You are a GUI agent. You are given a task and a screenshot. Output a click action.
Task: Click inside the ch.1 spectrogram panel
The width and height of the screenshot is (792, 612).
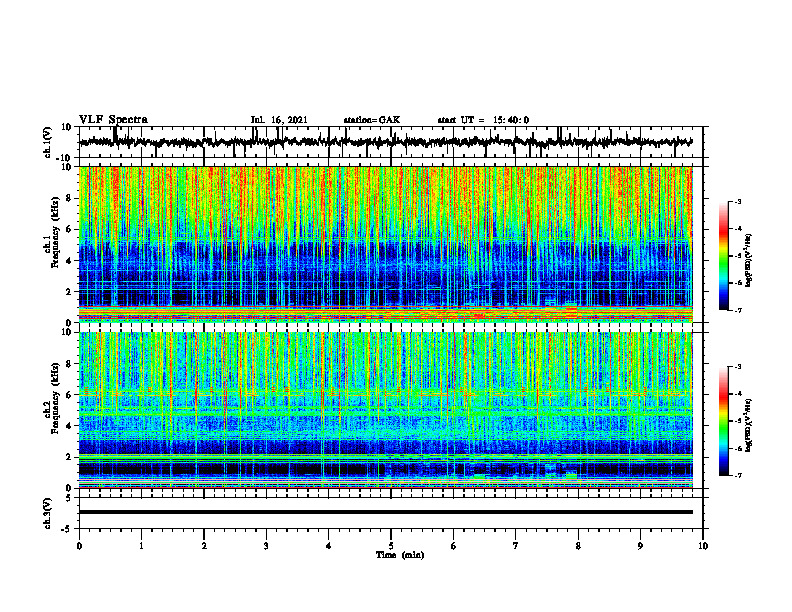click(385, 244)
